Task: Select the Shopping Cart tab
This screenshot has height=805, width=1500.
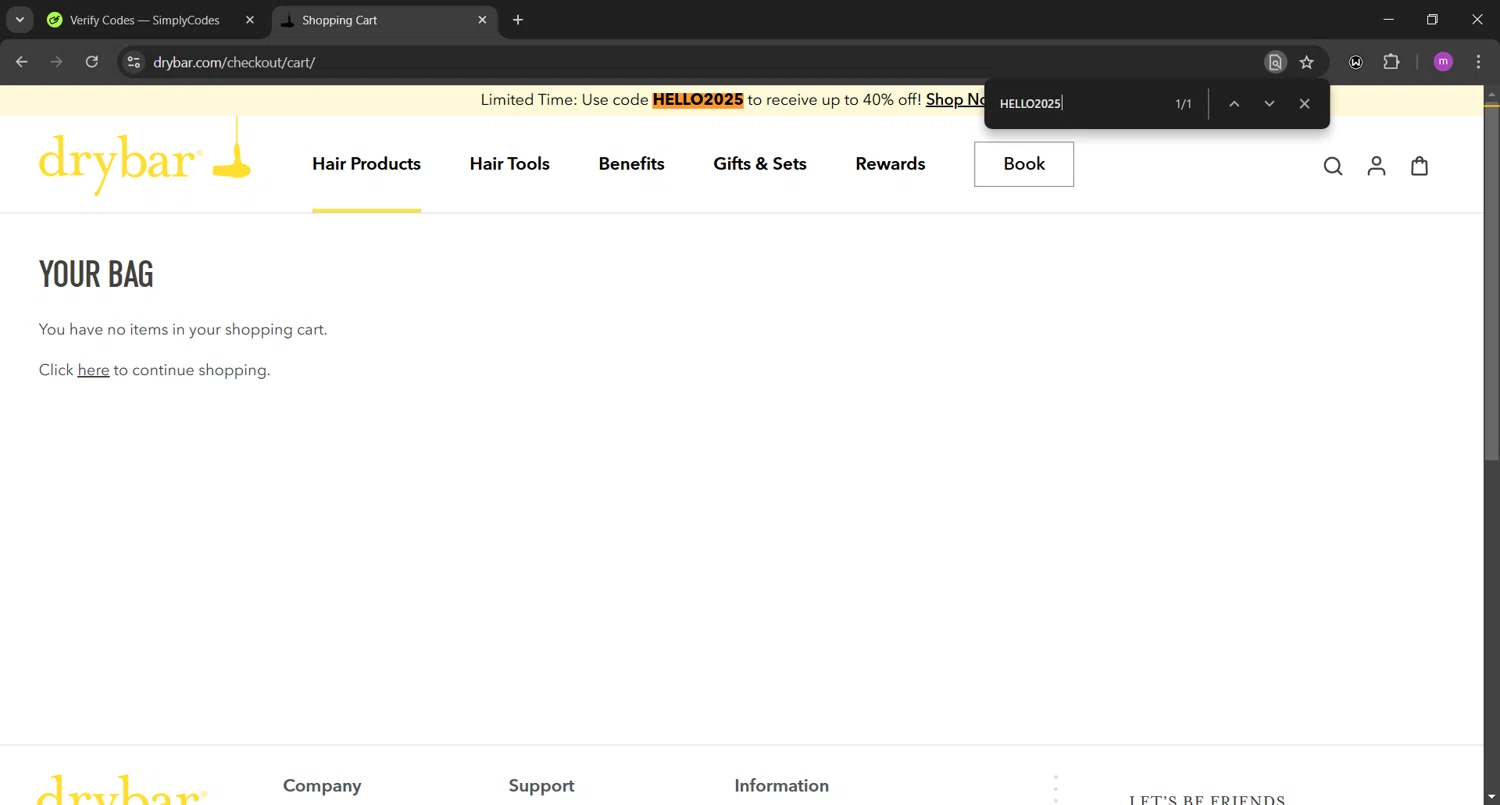Action: coord(385,20)
